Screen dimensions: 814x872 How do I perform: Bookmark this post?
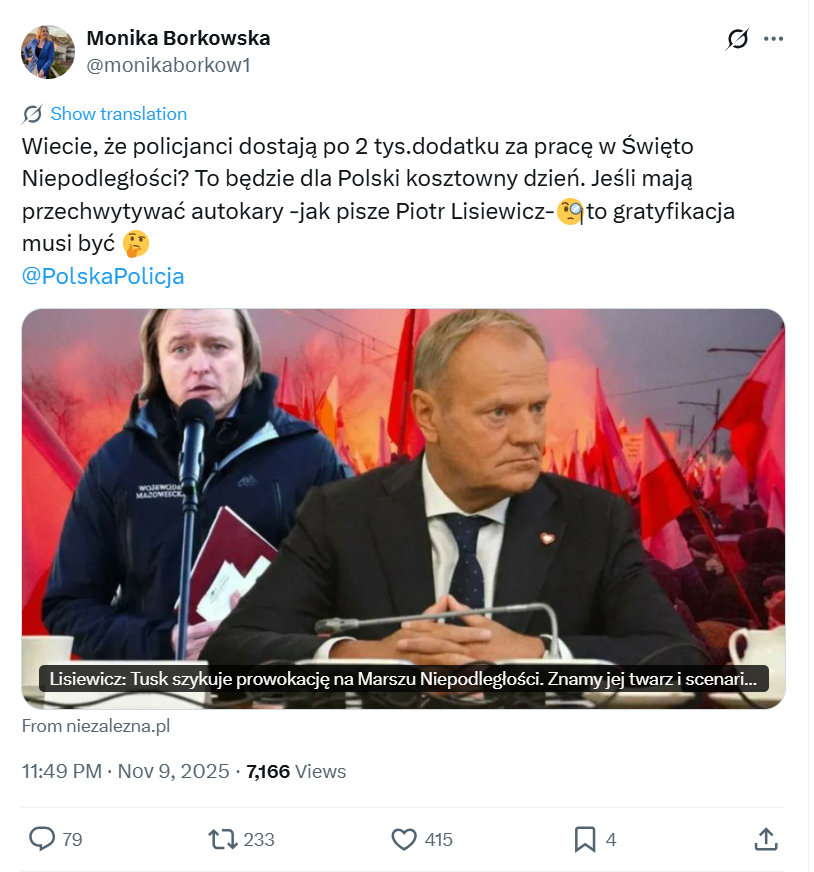(x=587, y=840)
